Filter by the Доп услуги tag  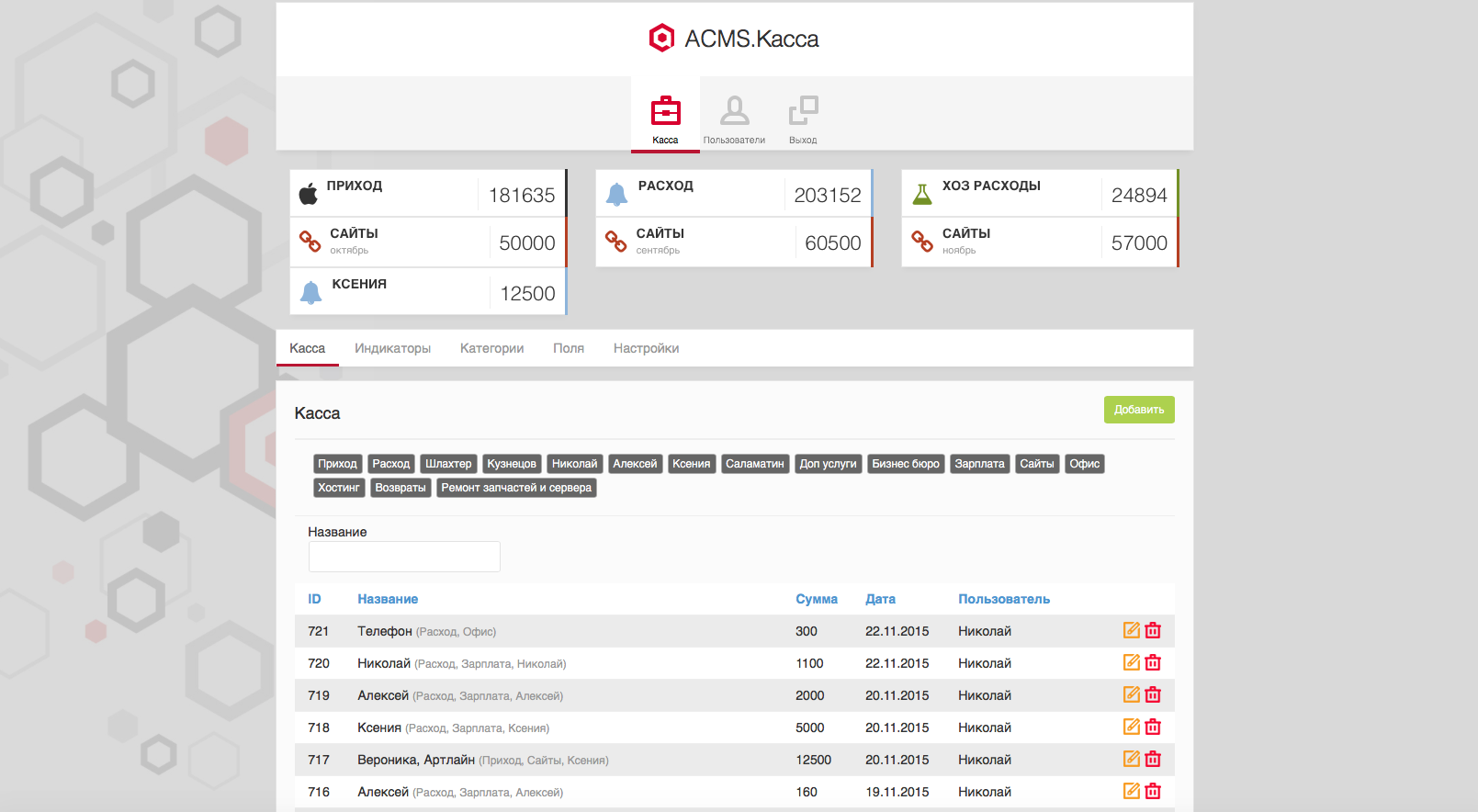coord(828,464)
